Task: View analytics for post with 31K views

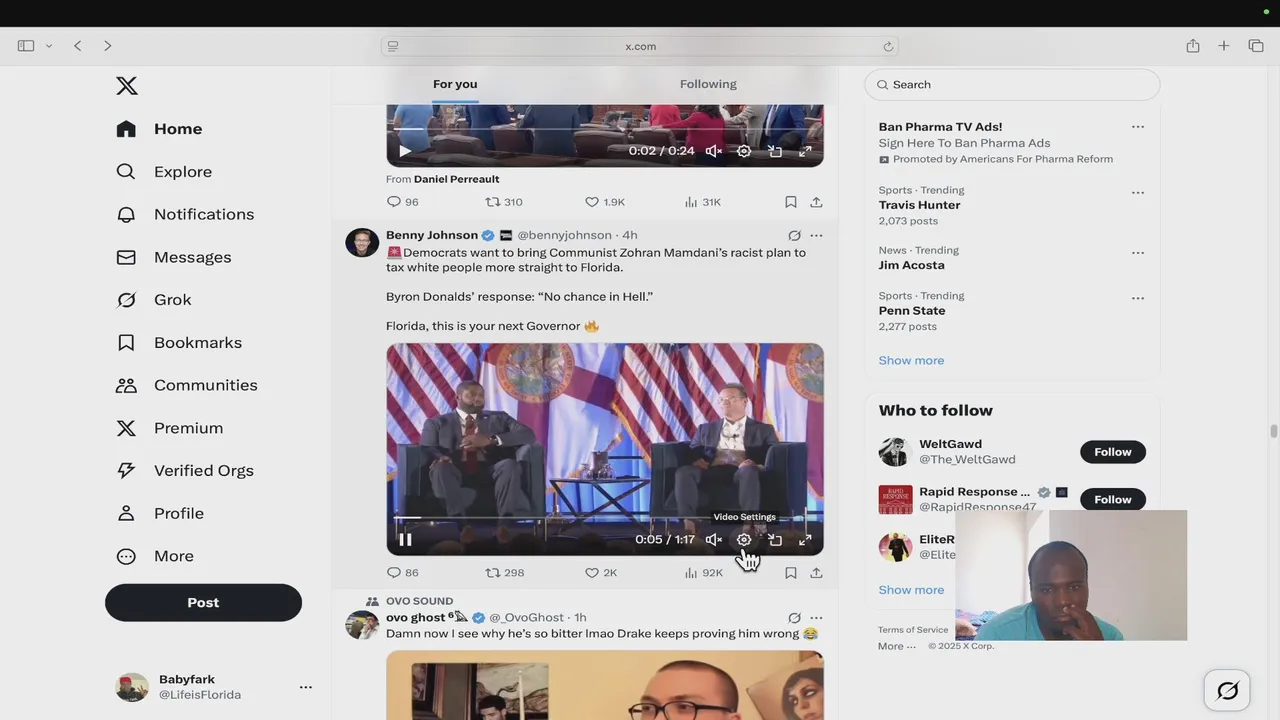Action: 703,202
